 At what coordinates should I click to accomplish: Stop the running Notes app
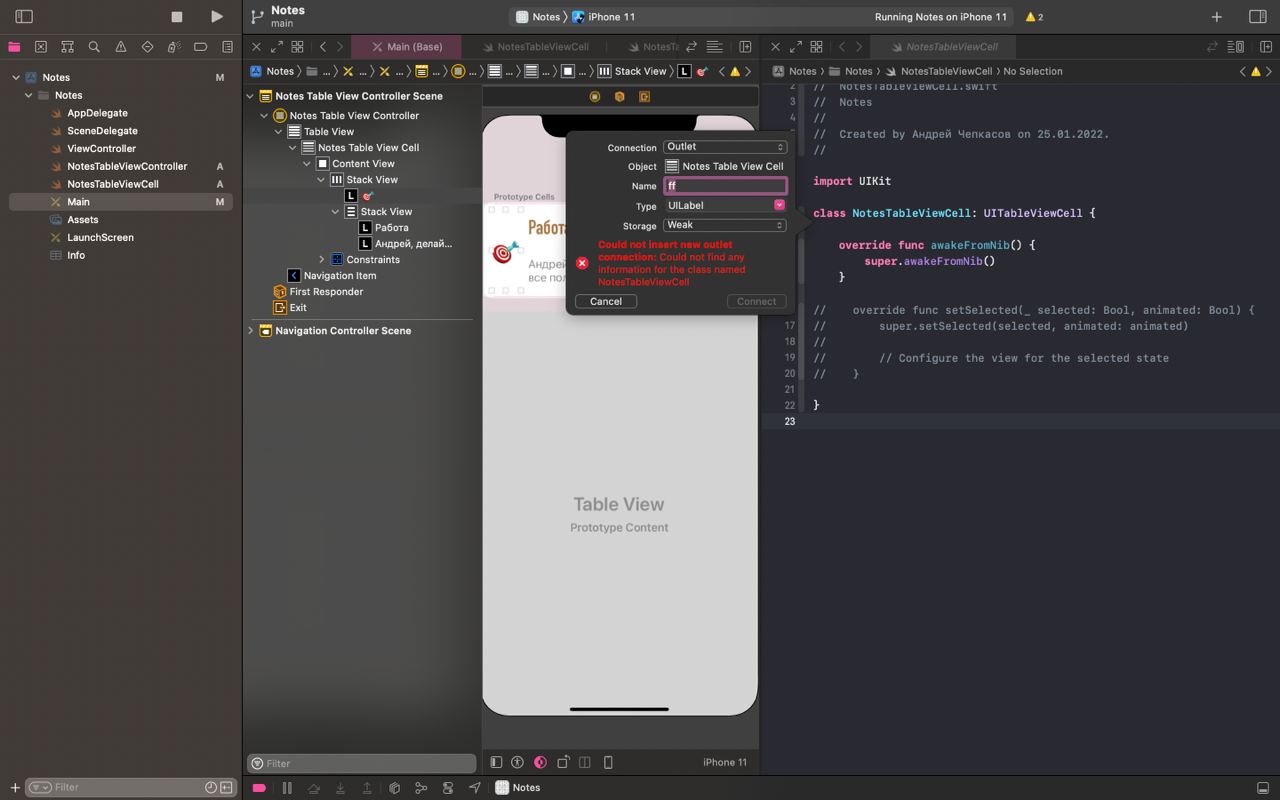[x=177, y=16]
